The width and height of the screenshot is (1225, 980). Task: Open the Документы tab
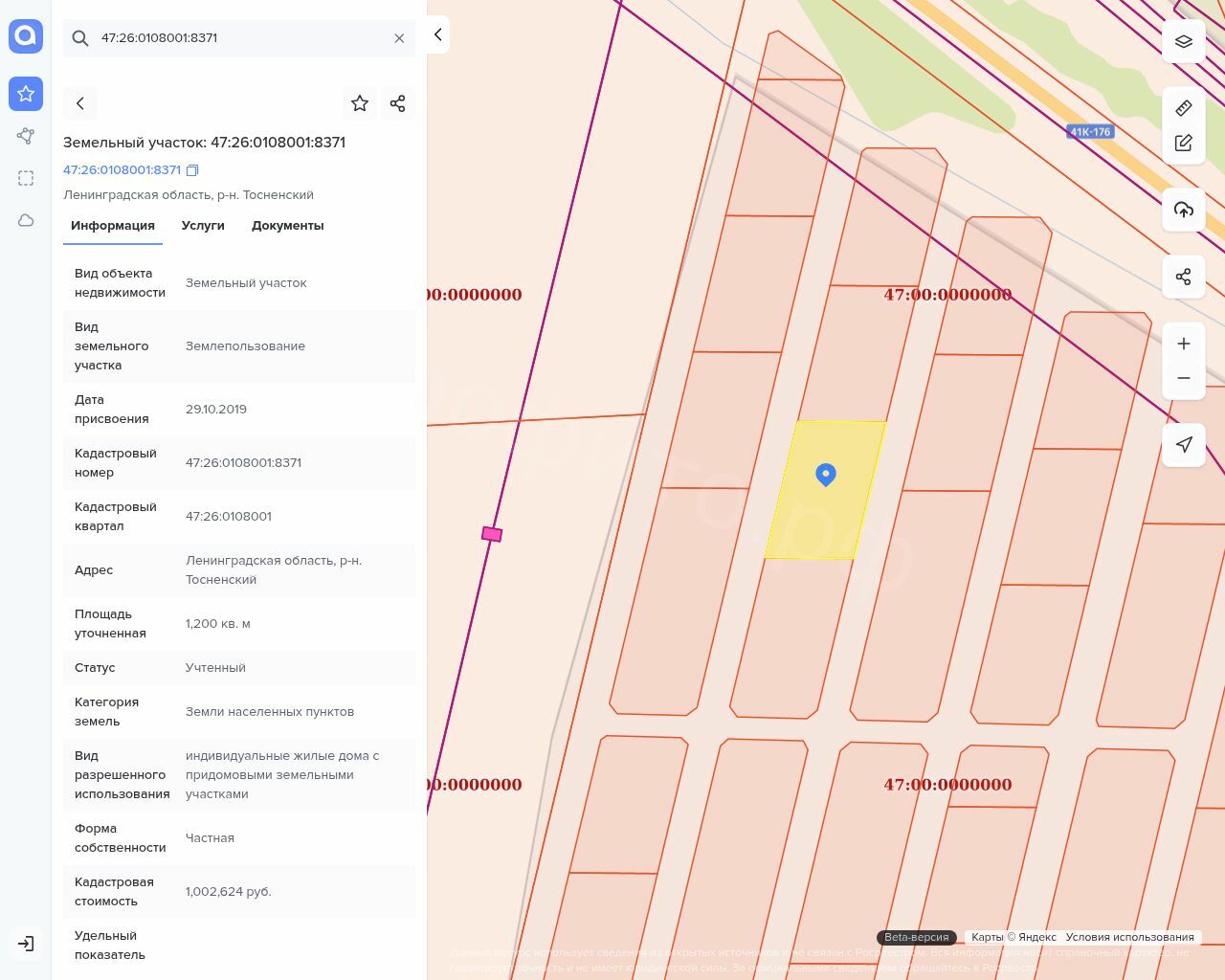pos(287,226)
